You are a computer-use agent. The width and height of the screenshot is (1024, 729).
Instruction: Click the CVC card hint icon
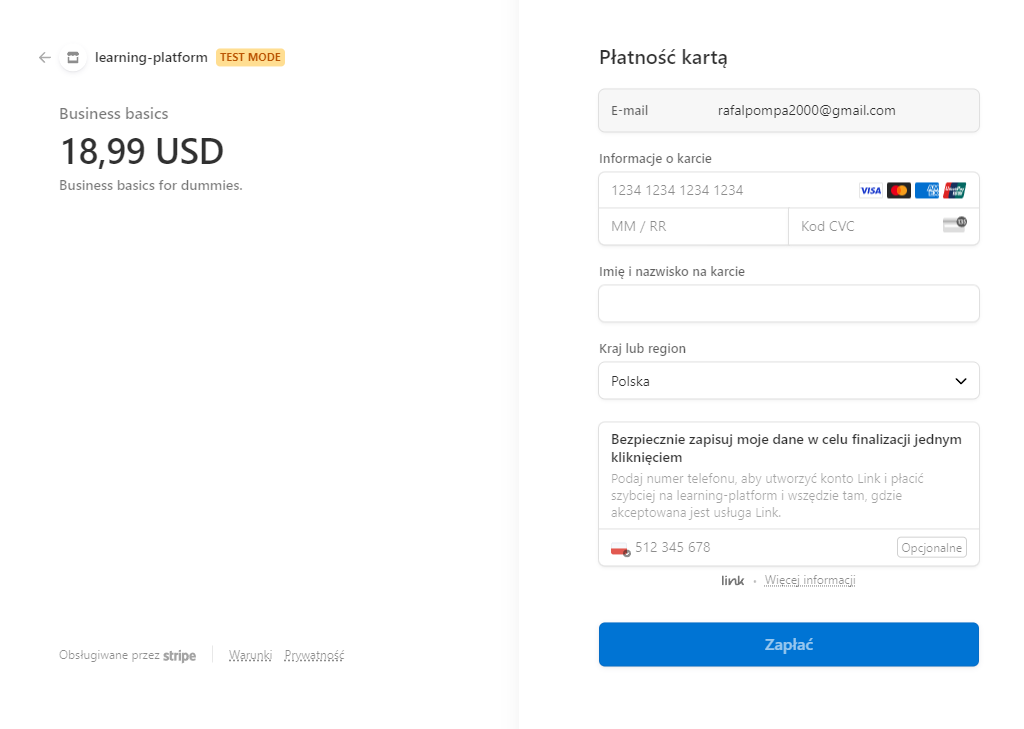pos(954,225)
